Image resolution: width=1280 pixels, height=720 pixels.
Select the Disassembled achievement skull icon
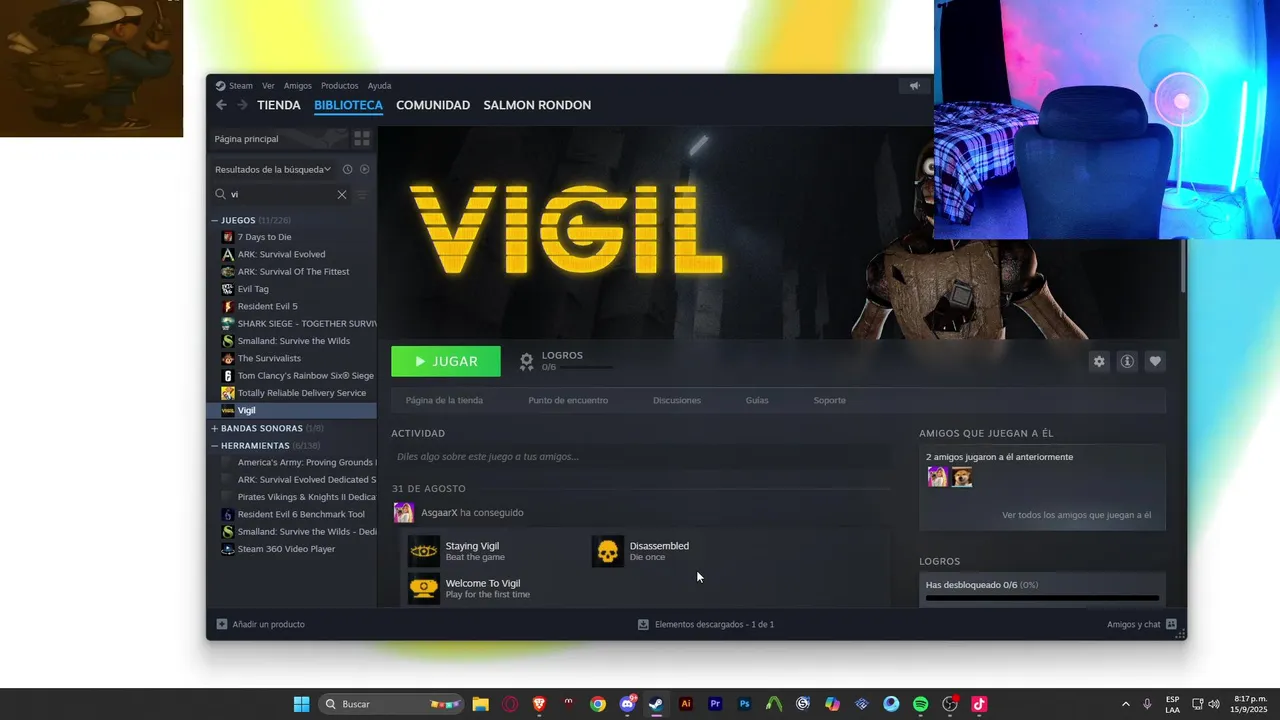click(608, 551)
